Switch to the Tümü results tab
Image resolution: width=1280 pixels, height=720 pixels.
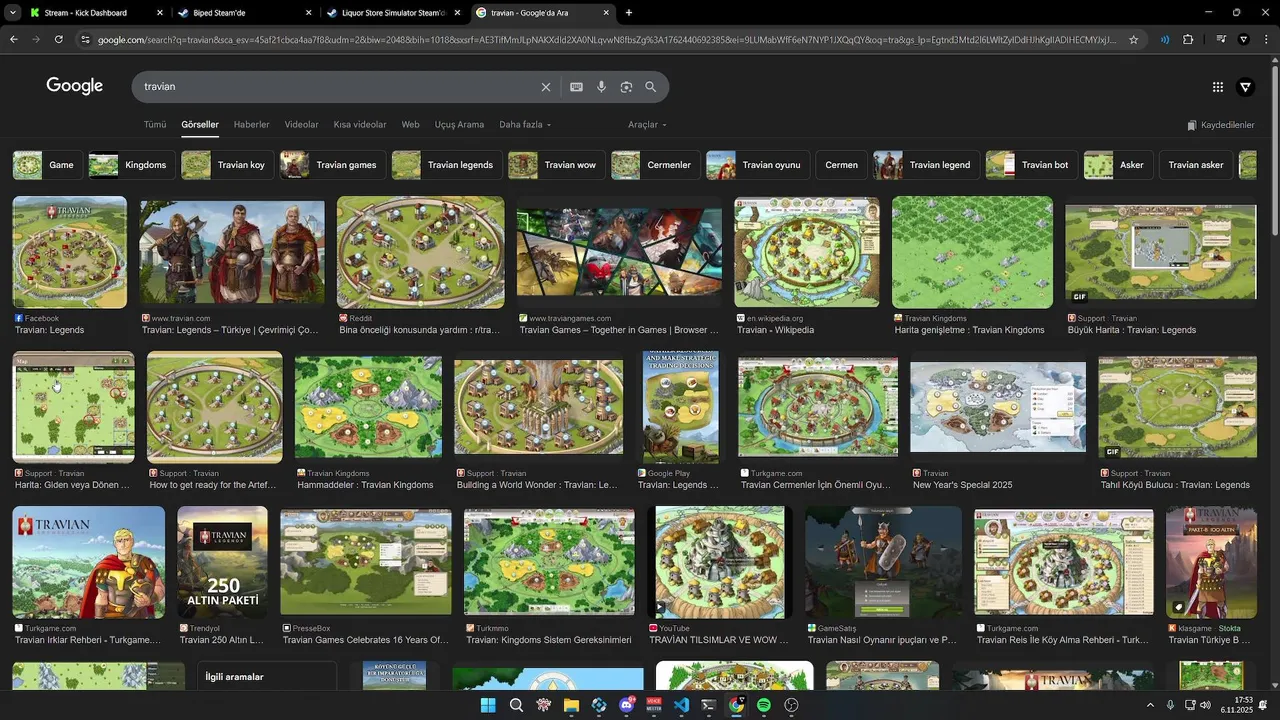point(155,125)
